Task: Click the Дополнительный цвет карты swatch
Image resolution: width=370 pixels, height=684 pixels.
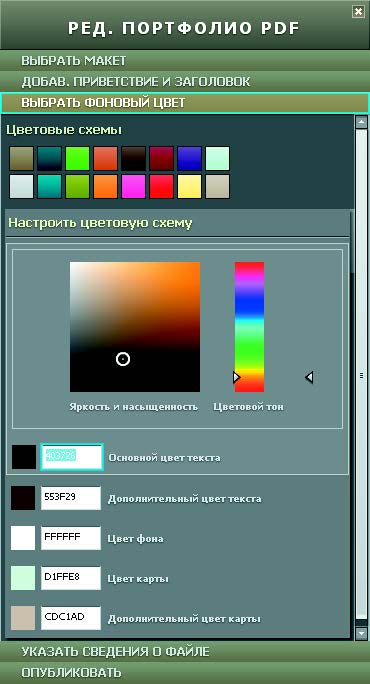Action: 23,618
